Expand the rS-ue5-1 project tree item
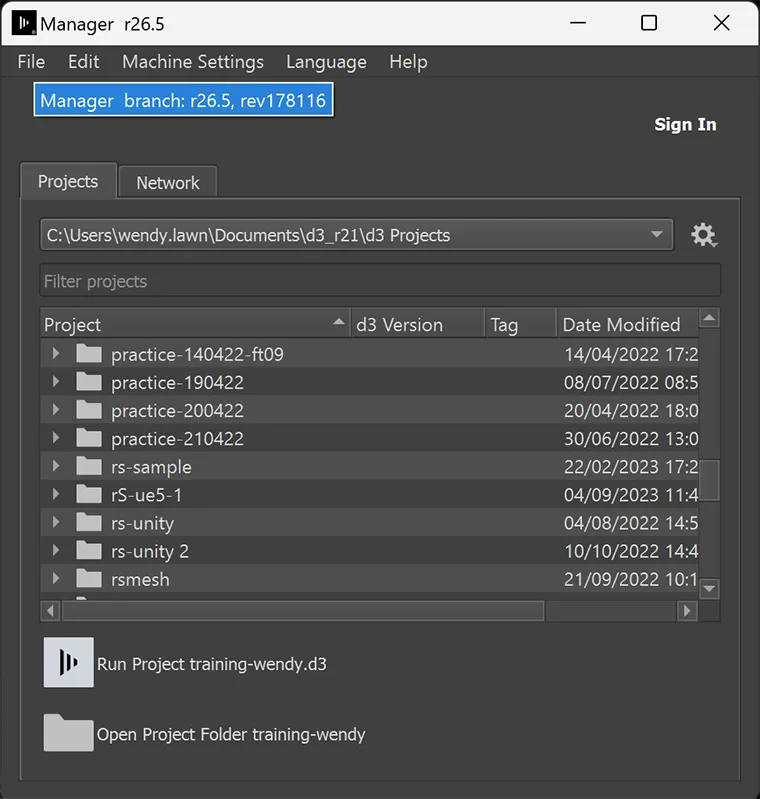The width and height of the screenshot is (760, 799). pyautogui.click(x=56, y=494)
